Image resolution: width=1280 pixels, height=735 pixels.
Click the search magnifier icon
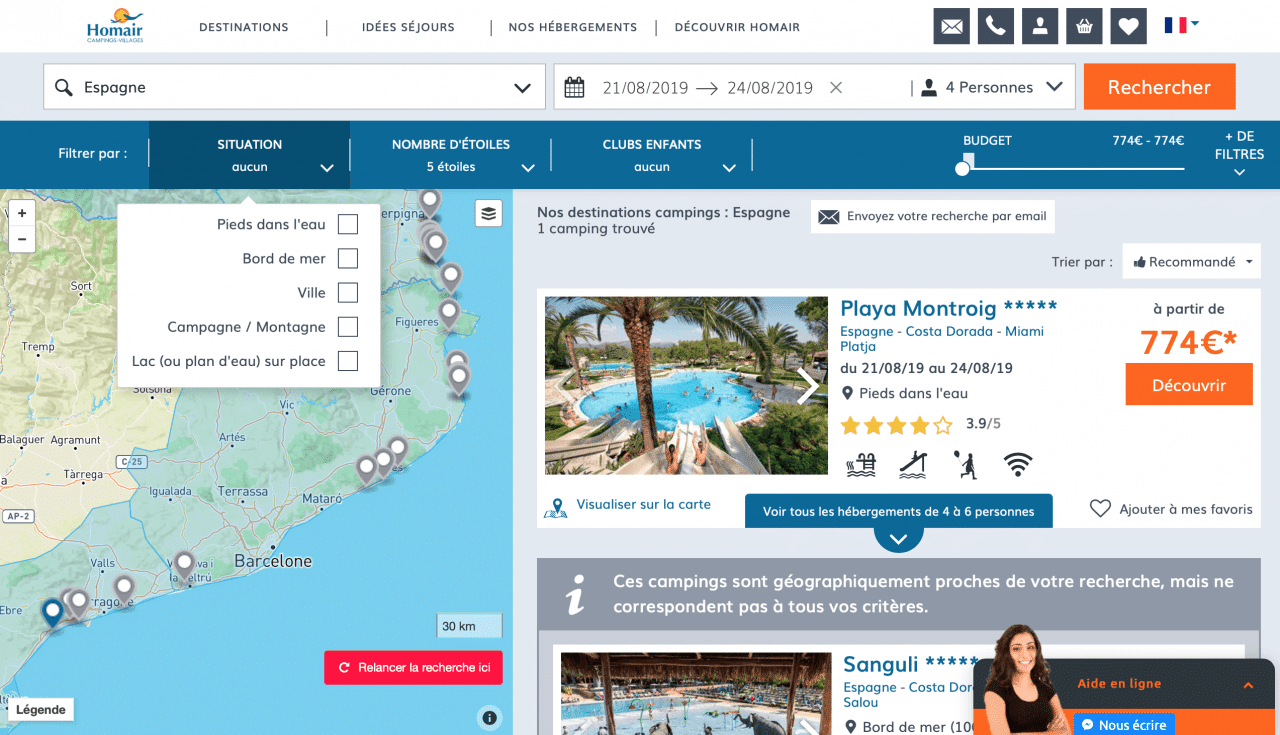tap(64, 87)
